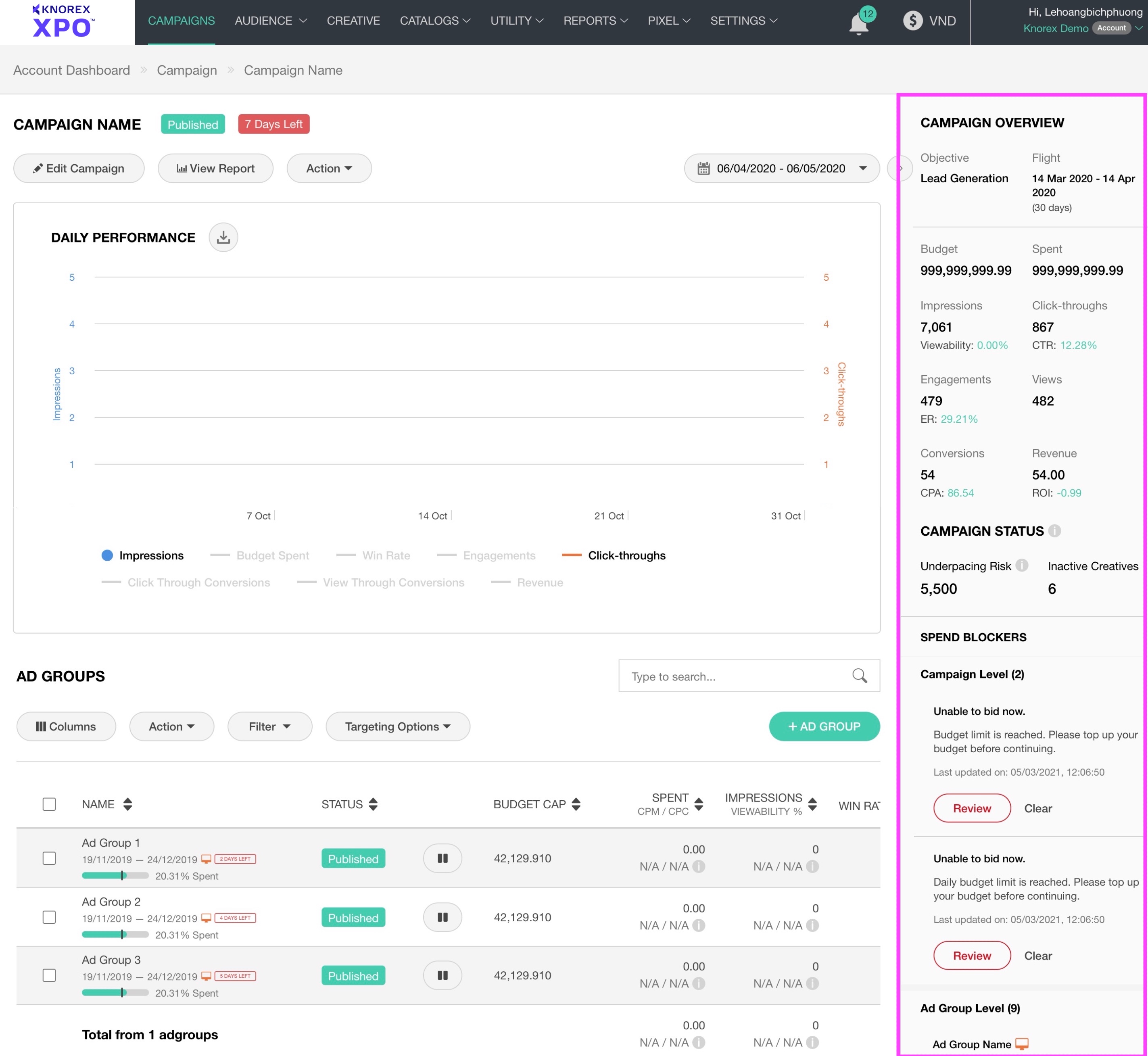This screenshot has width=1148, height=1056.
Task: Open the date range dropdown
Action: (781, 169)
